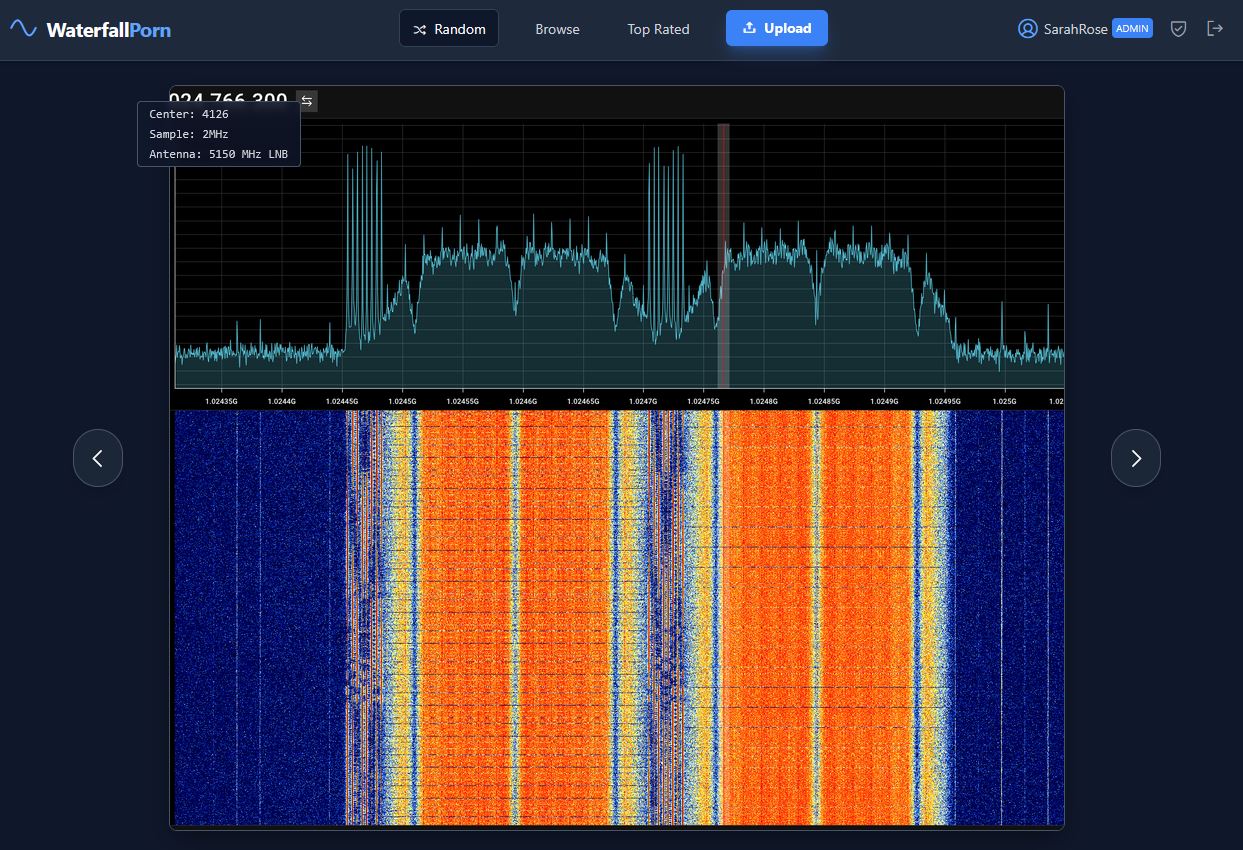The width and height of the screenshot is (1243, 850).
Task: Open the admin shield icon
Action: (x=1179, y=29)
